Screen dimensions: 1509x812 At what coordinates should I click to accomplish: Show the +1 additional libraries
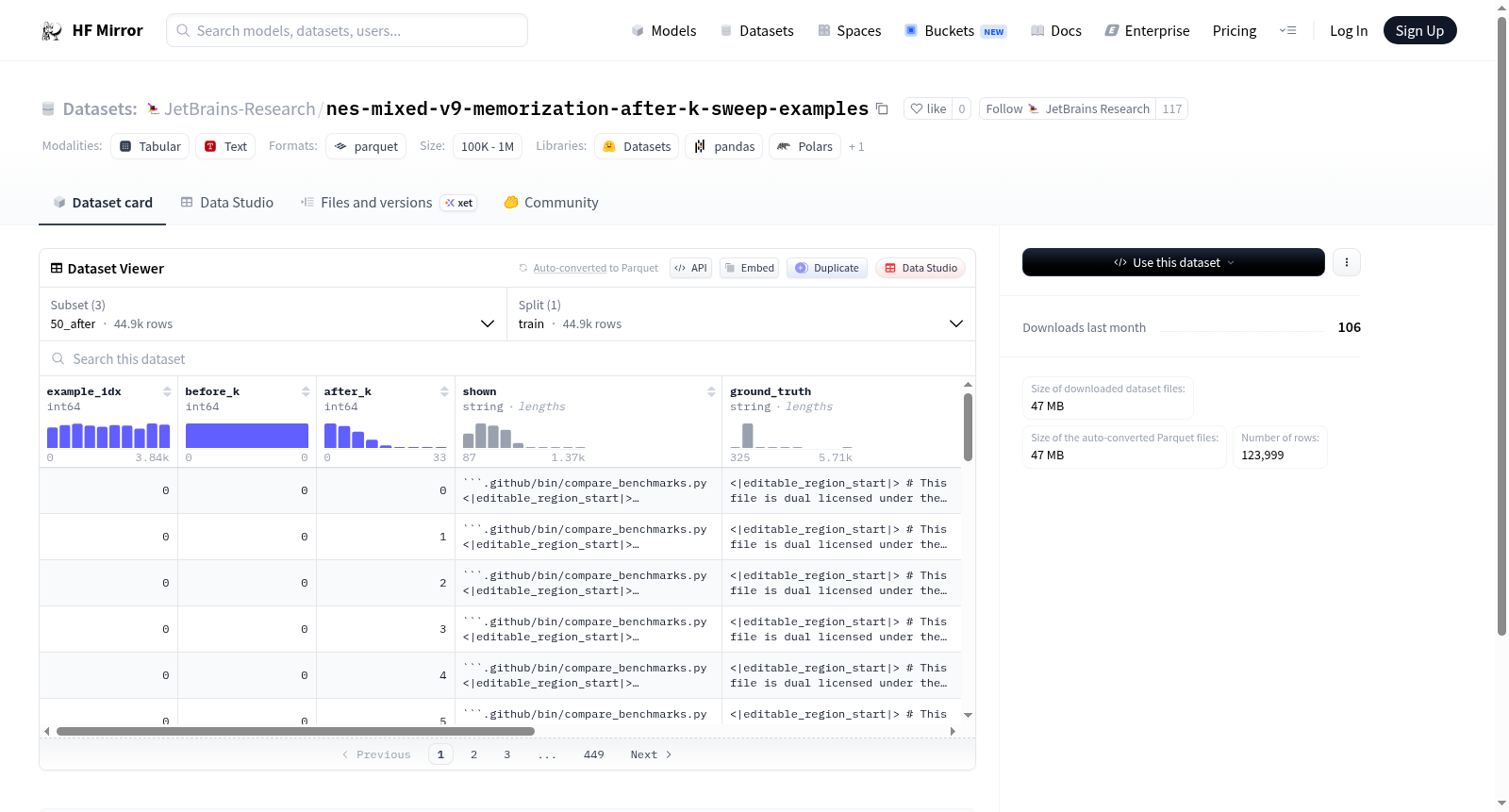coord(856,147)
